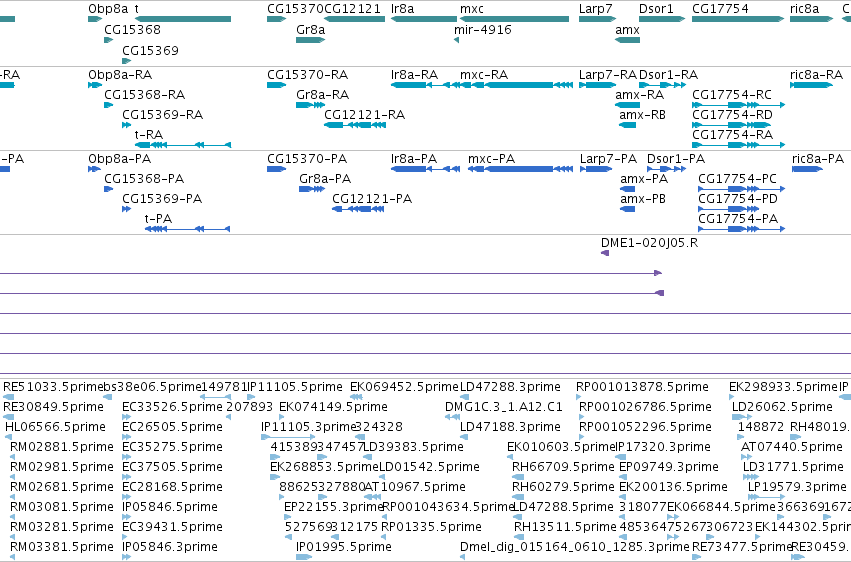
Task: Click the CG15368 gene arrow
Action: point(109,40)
